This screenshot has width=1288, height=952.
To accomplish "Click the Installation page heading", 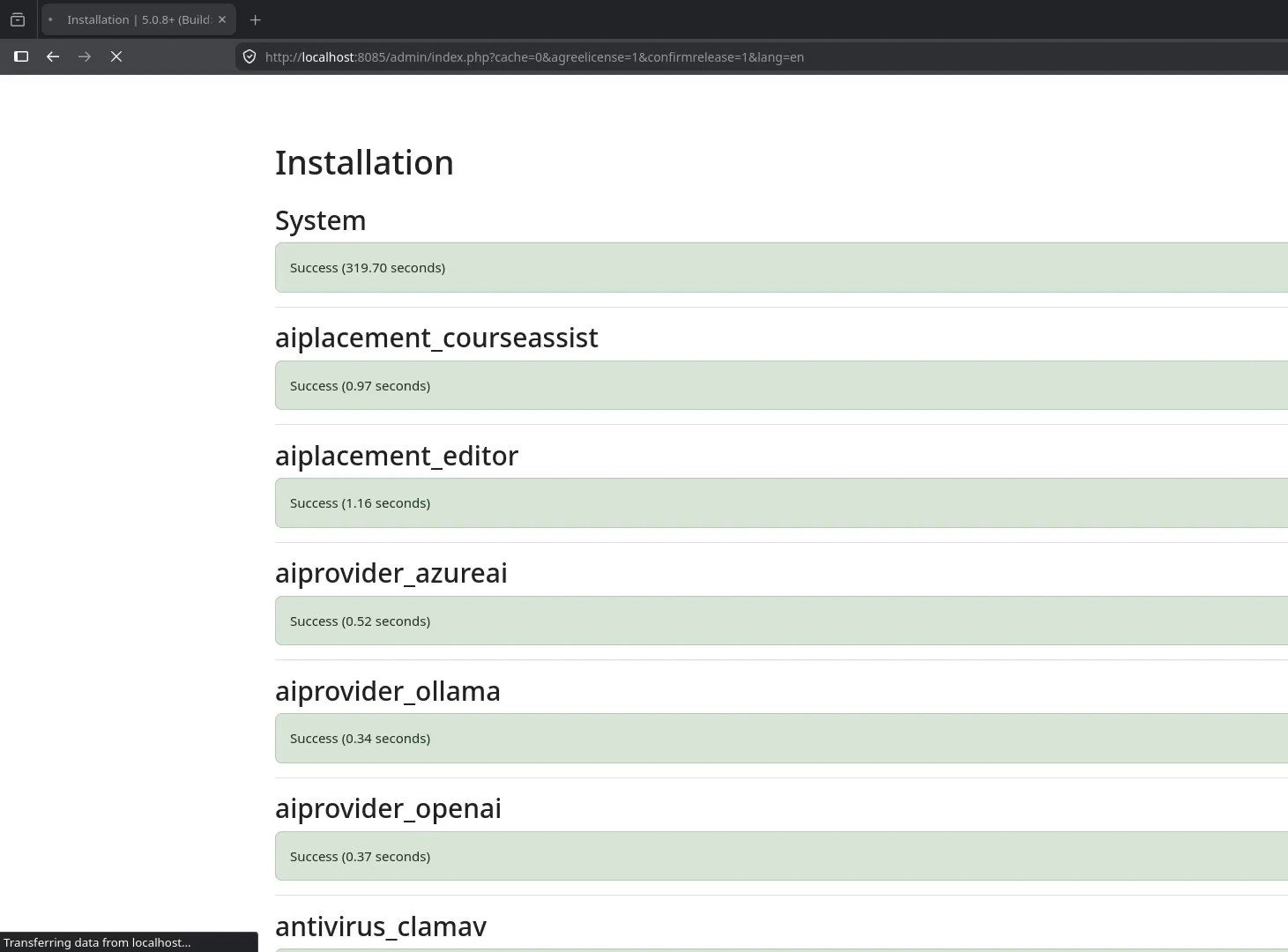I will [x=364, y=163].
